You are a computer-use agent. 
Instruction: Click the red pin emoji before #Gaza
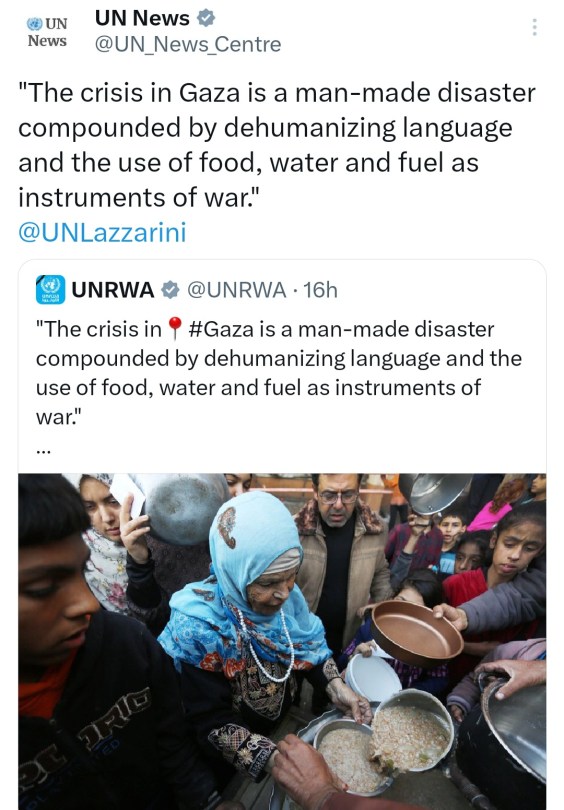(x=175, y=329)
